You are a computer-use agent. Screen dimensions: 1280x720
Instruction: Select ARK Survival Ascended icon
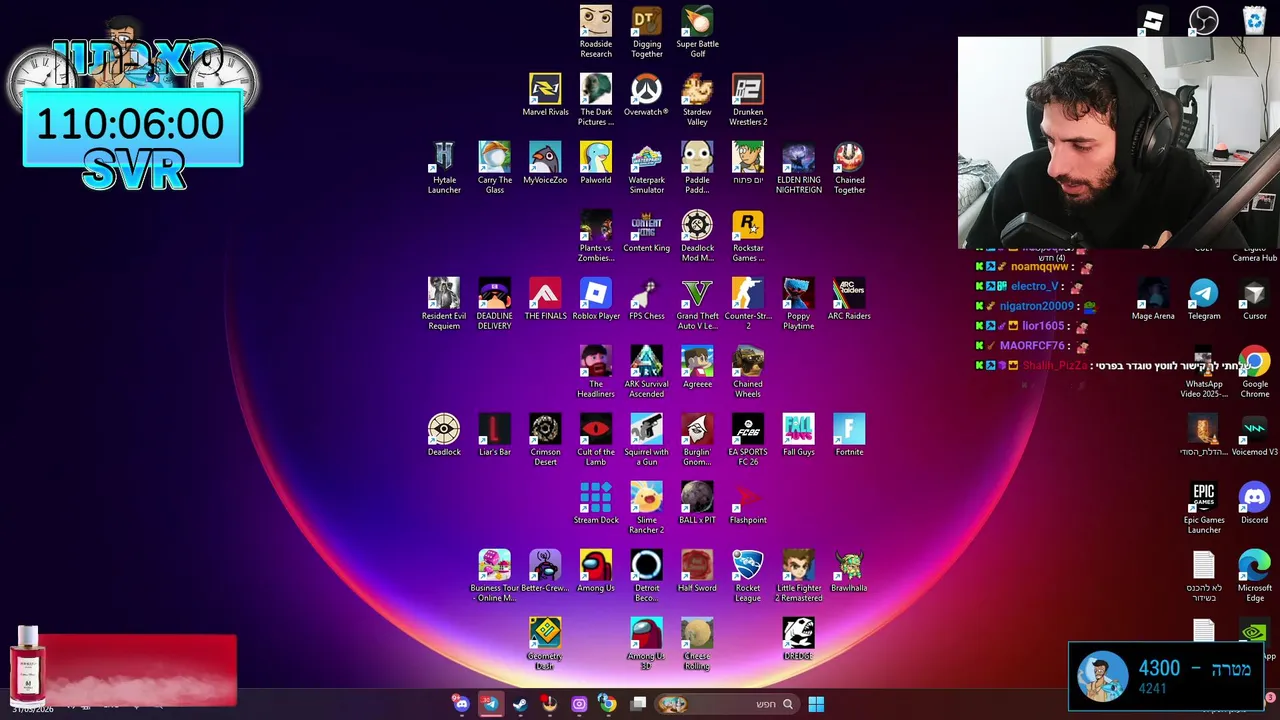[647, 372]
